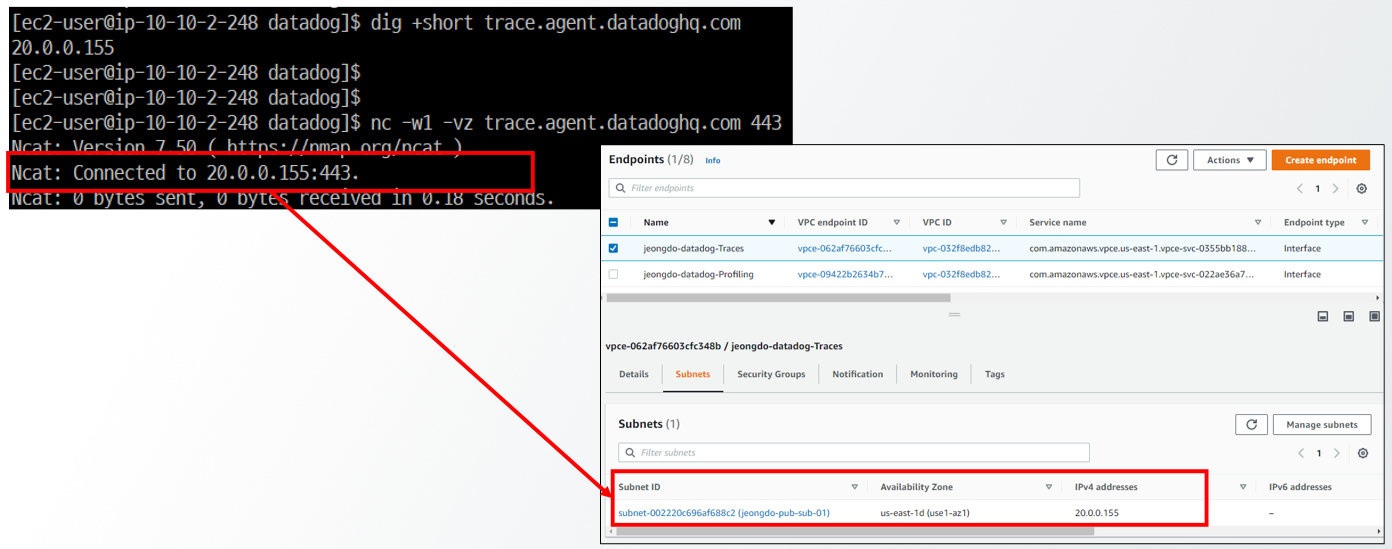Click Interface type in Profiling row
1392x549 pixels.
(1302, 274)
